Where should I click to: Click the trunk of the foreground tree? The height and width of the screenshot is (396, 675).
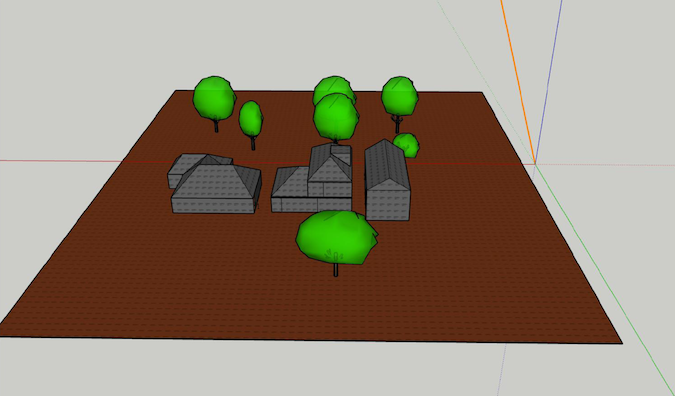(336, 269)
